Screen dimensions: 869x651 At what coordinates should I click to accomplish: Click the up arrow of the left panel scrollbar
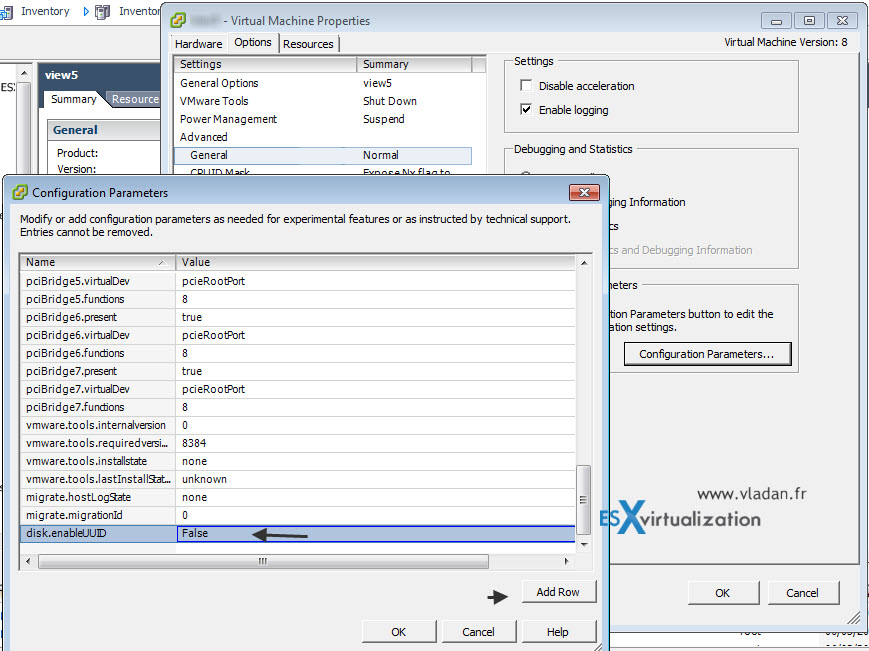24,73
